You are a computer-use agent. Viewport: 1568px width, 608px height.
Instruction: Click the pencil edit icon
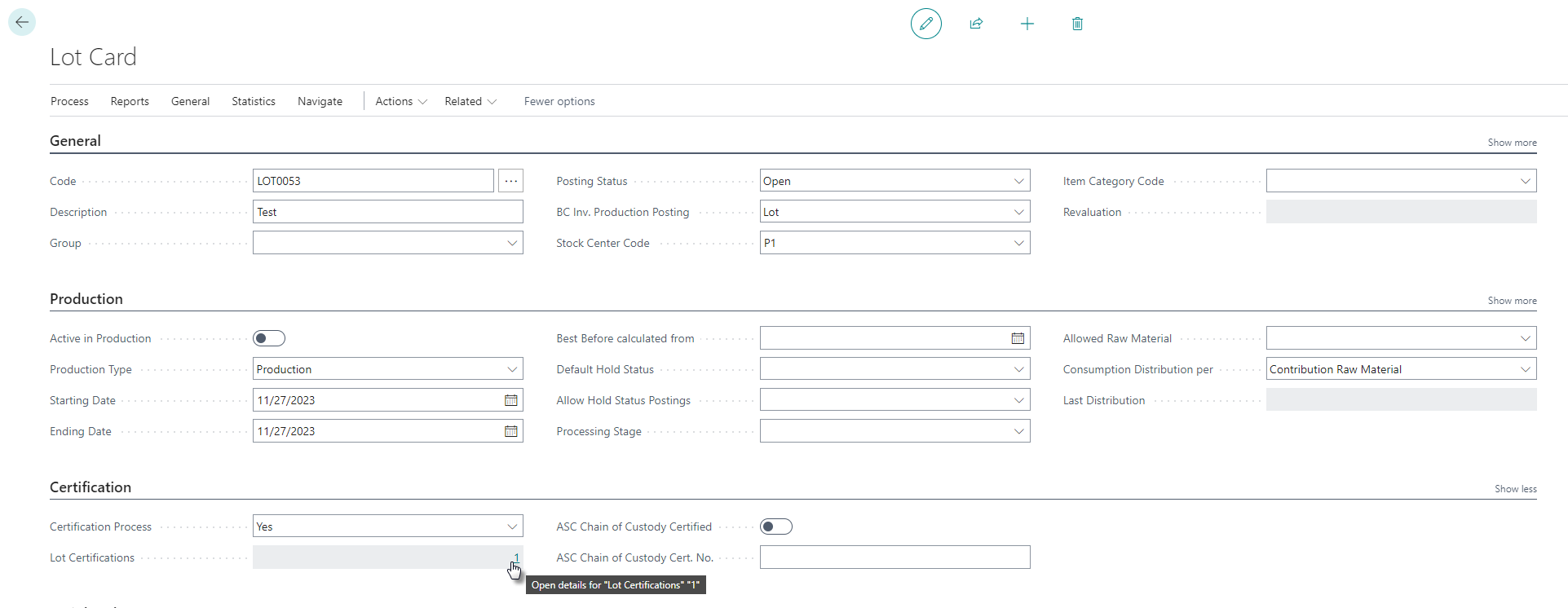pyautogui.click(x=925, y=24)
